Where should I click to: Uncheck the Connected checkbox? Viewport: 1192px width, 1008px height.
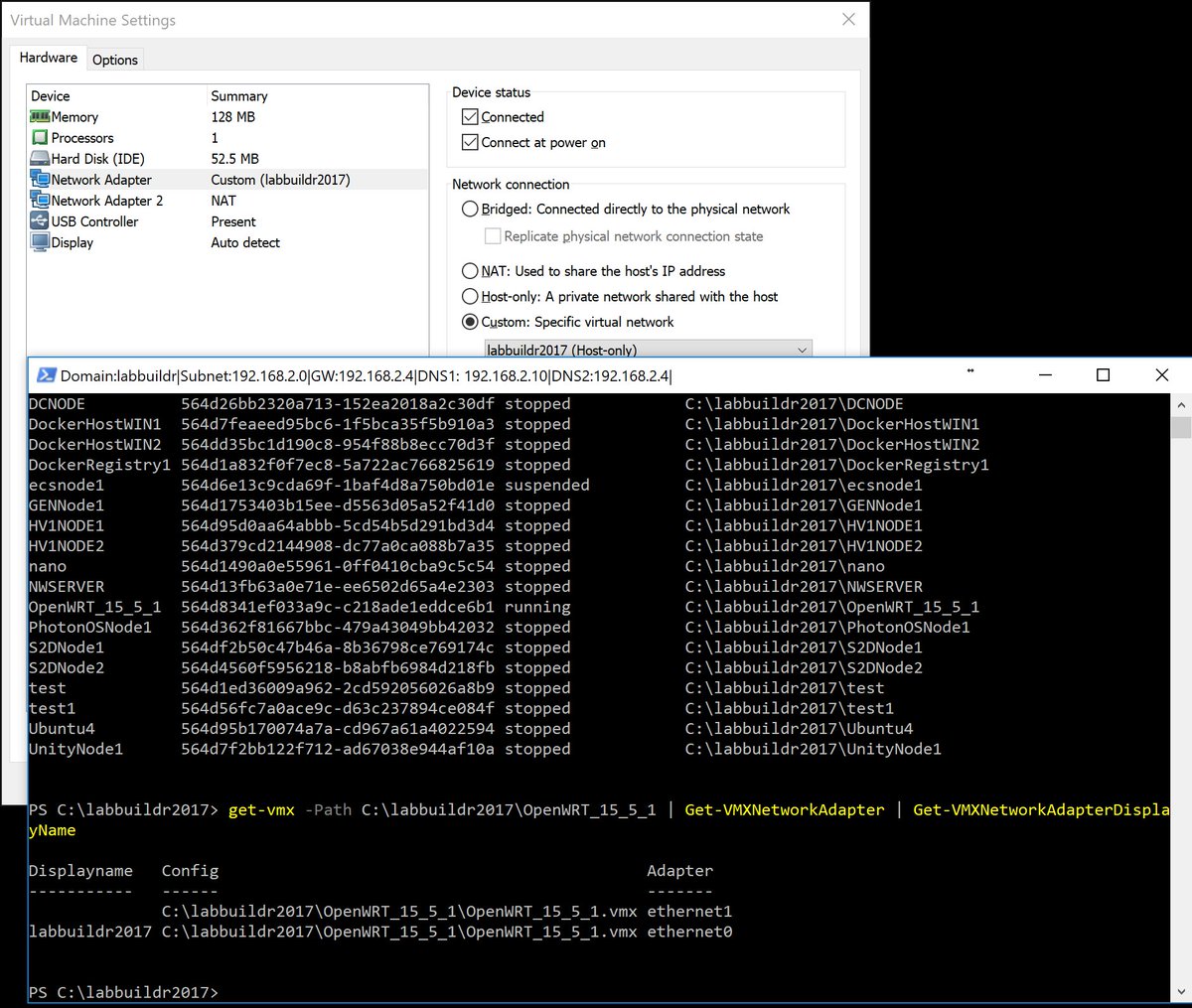click(470, 117)
